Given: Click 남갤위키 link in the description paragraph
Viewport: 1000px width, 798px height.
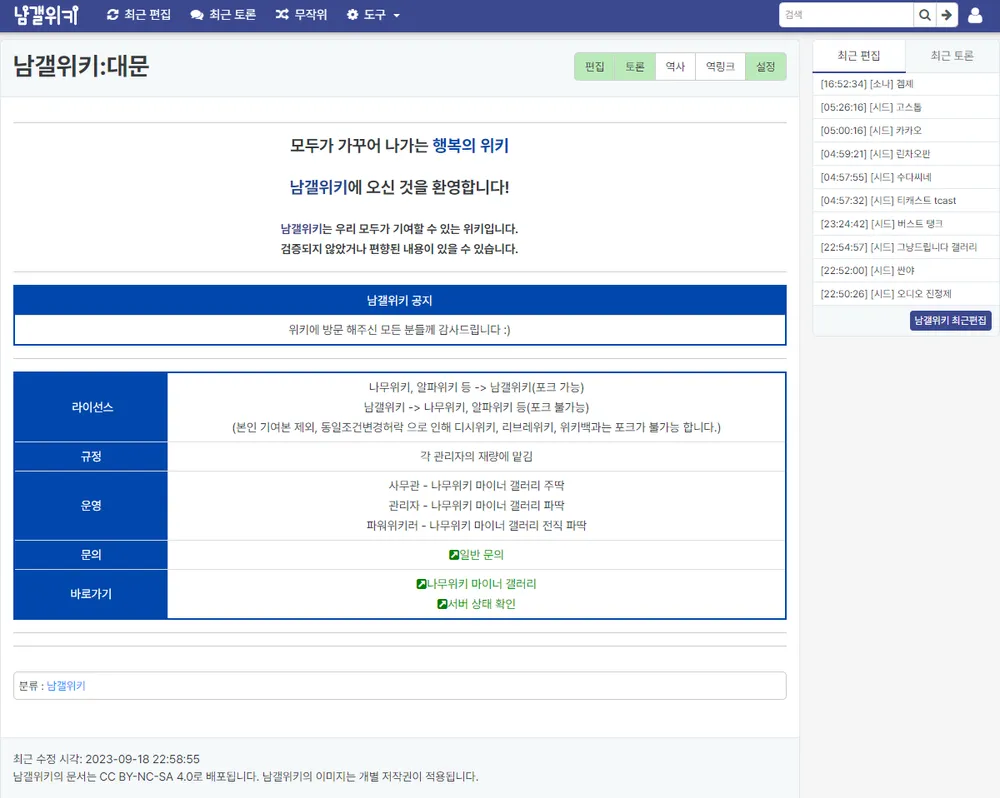Looking at the screenshot, I should coord(301,229).
